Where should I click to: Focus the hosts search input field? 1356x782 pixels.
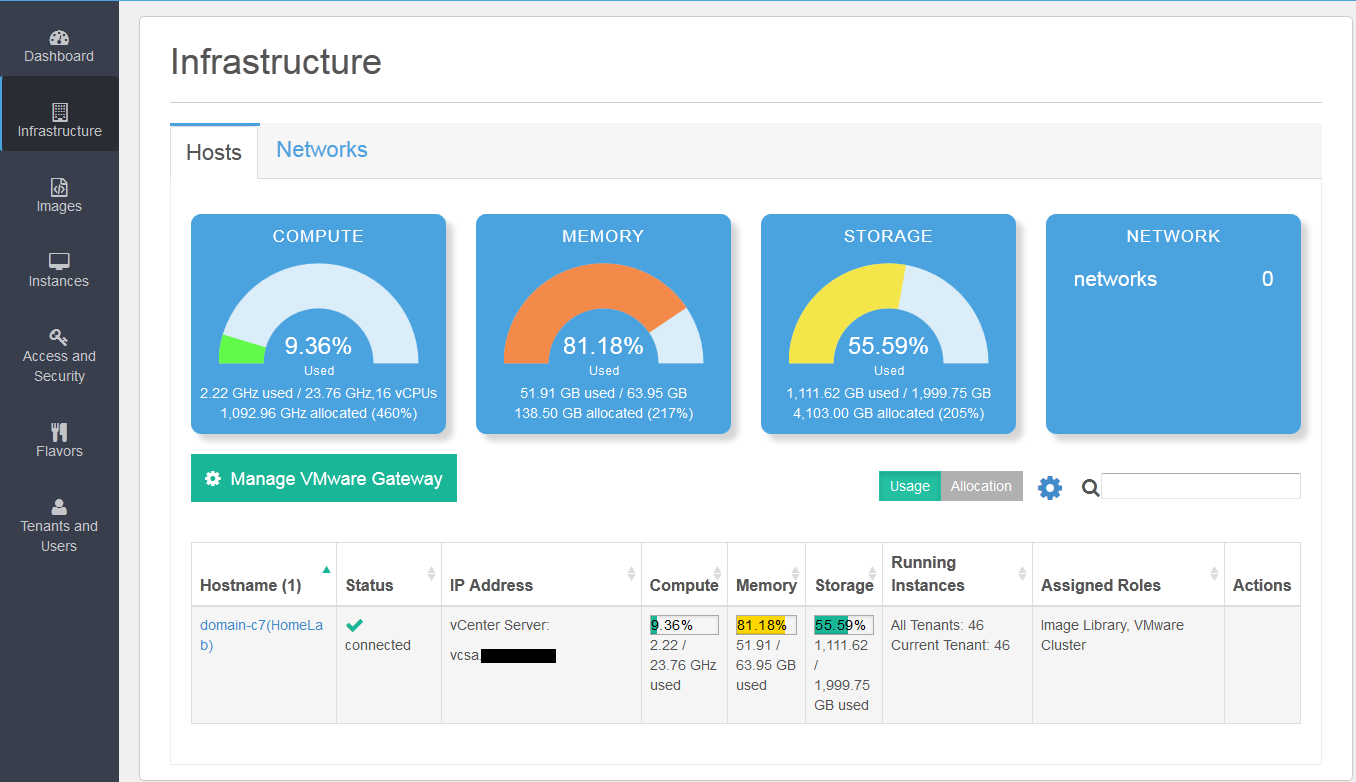coord(1200,486)
